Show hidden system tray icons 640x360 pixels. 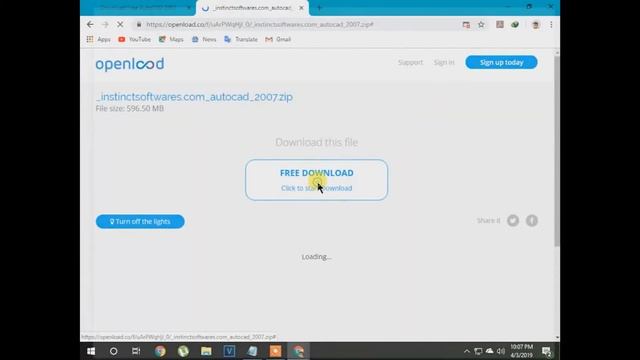point(467,351)
